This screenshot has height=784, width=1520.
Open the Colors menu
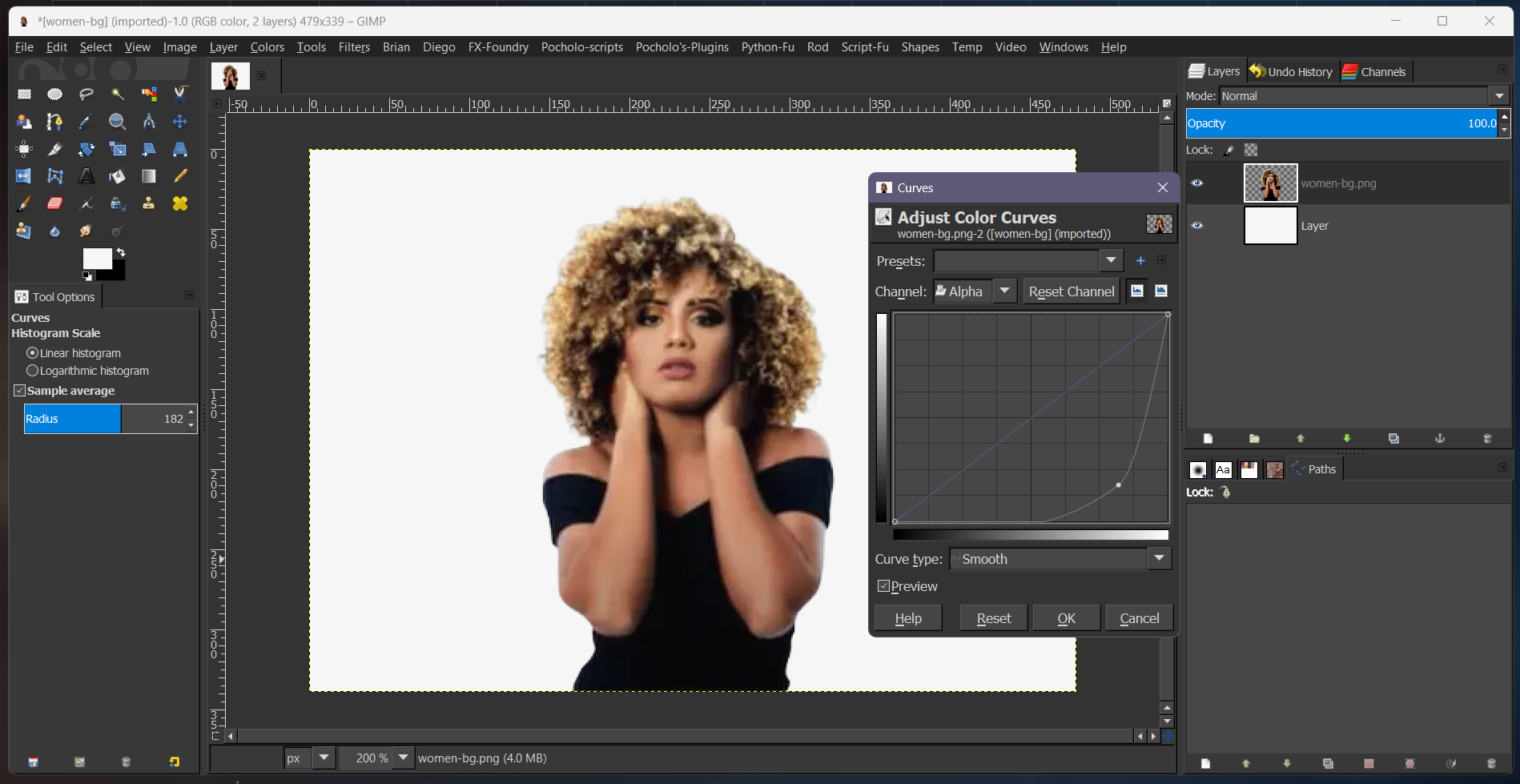pos(267,47)
